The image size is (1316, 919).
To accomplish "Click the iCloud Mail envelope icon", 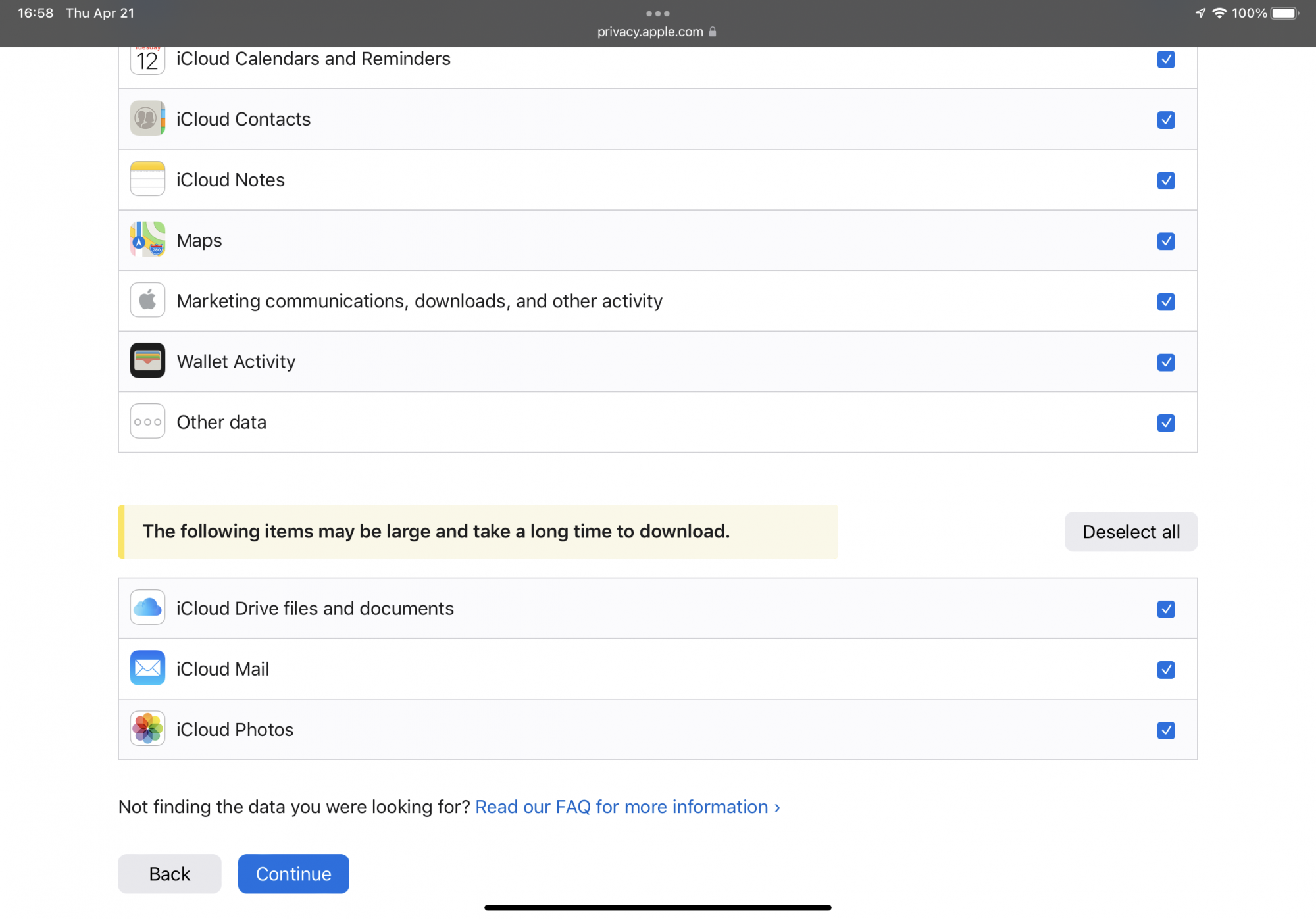I will [x=147, y=668].
